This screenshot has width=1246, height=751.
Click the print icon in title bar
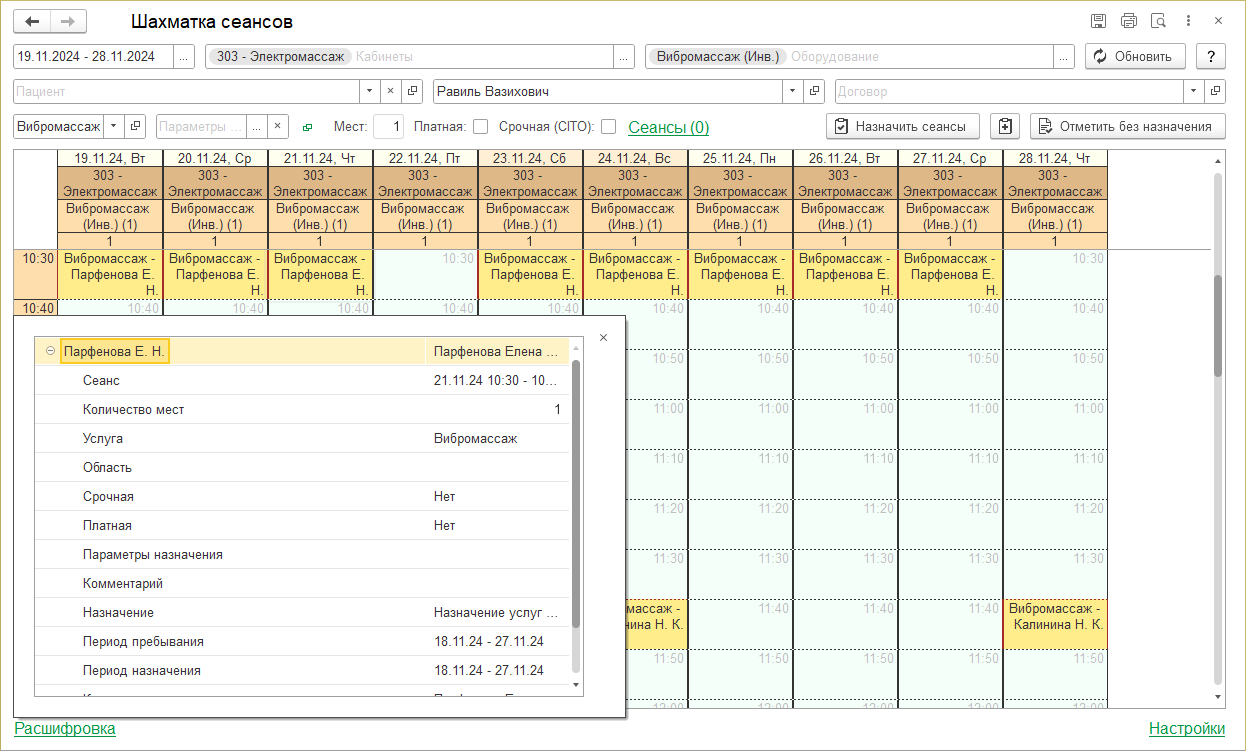tap(1128, 21)
